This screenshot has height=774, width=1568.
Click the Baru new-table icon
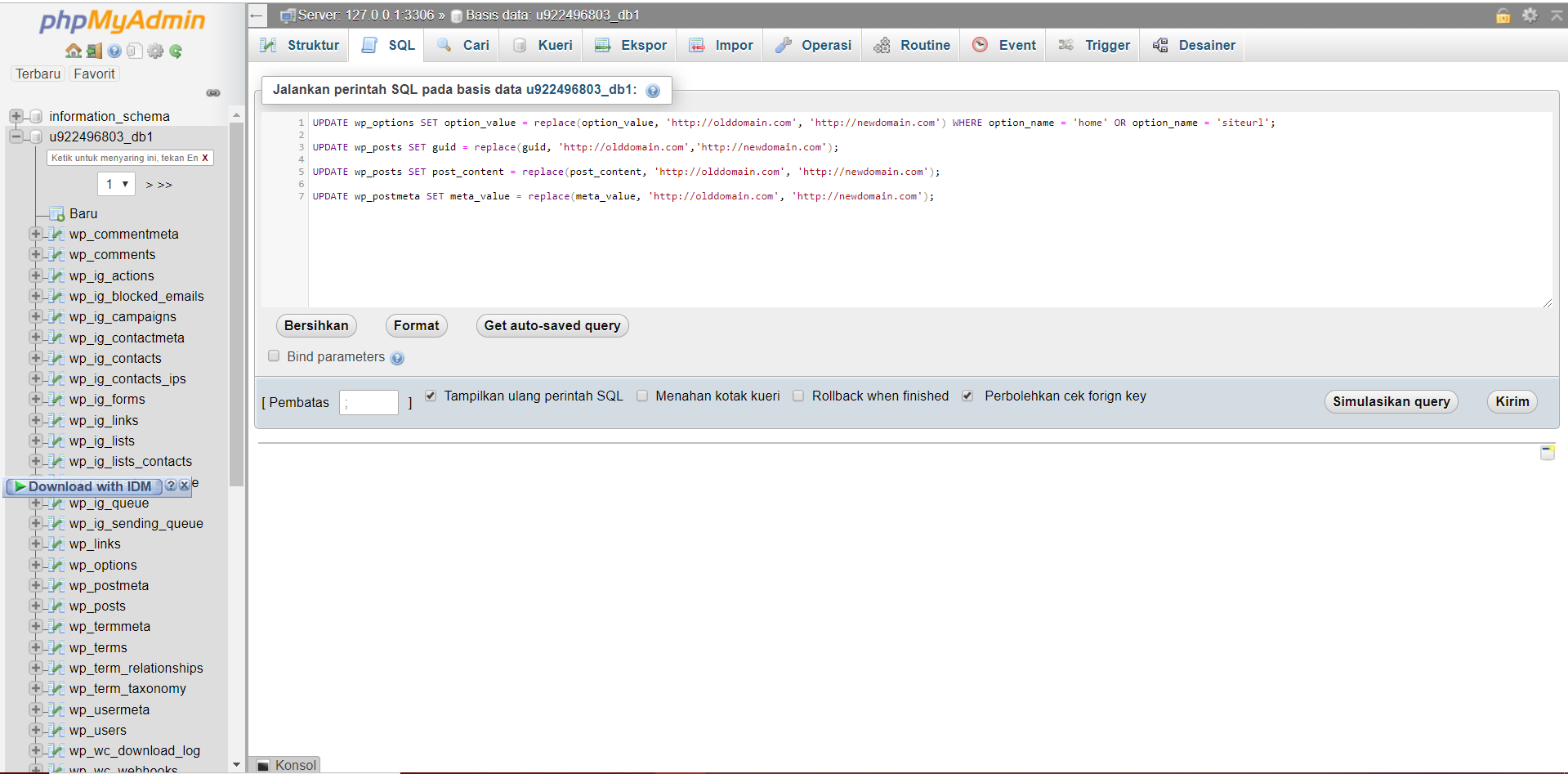tap(56, 213)
